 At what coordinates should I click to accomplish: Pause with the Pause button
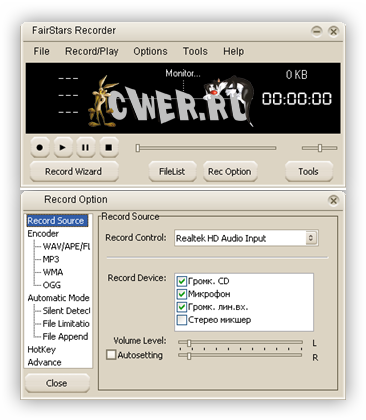[86, 147]
